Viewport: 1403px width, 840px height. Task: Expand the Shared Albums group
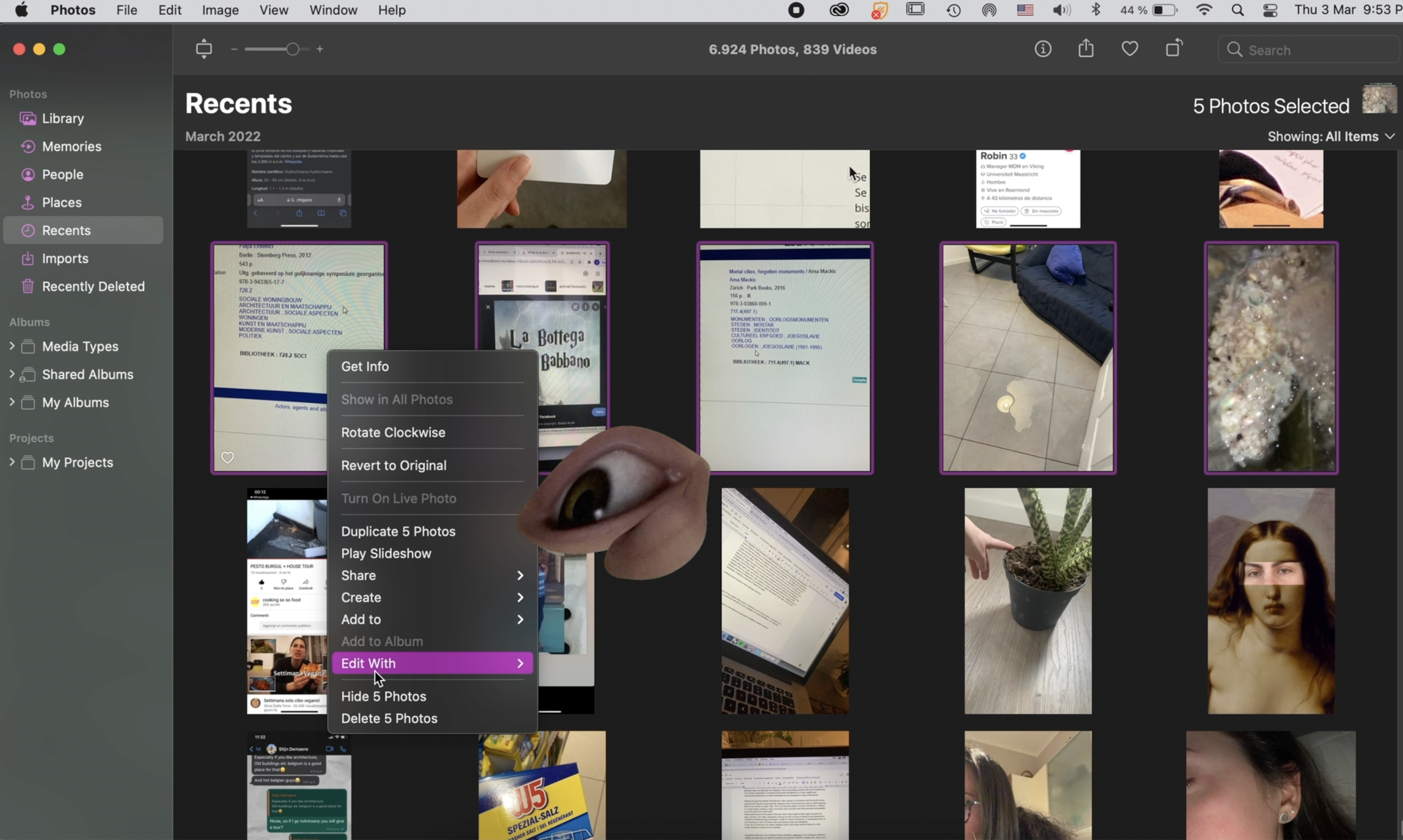click(12, 374)
